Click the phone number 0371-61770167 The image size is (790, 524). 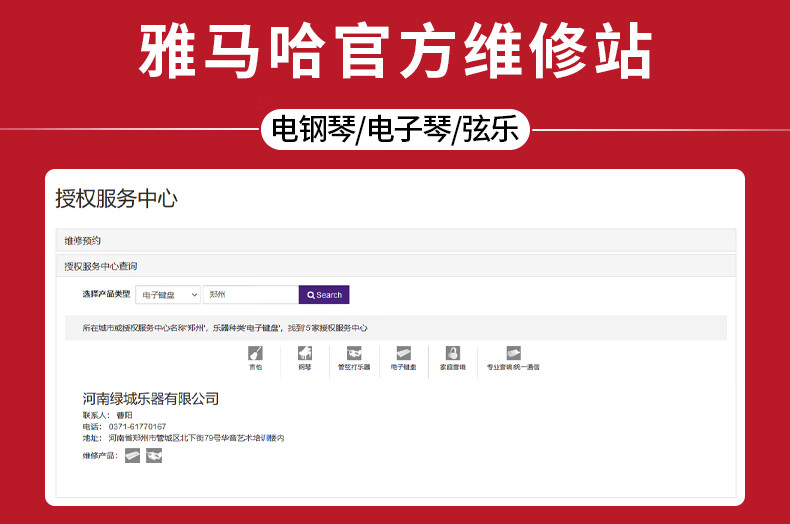point(137,426)
